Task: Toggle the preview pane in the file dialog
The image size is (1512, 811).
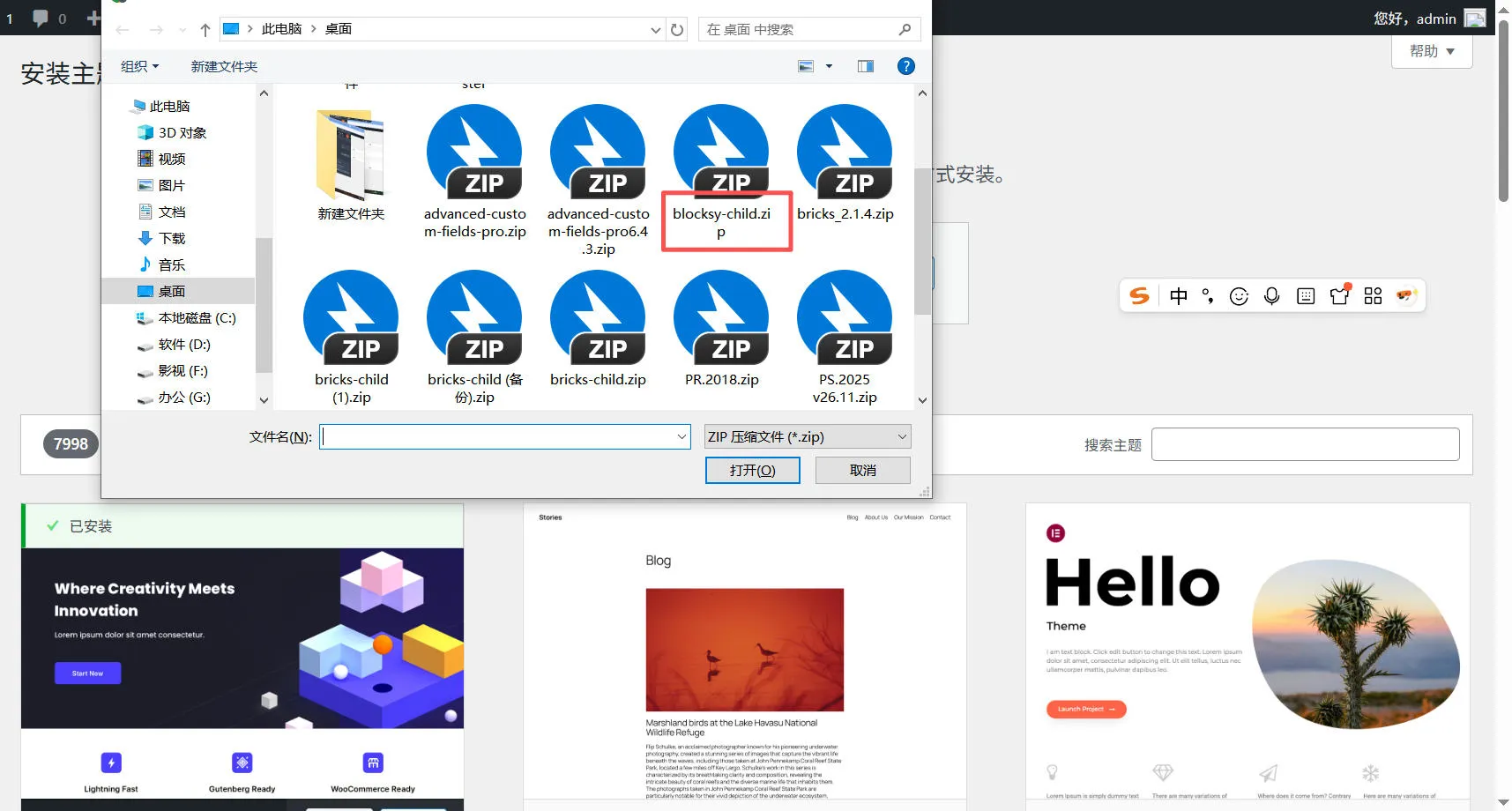Action: pos(864,65)
